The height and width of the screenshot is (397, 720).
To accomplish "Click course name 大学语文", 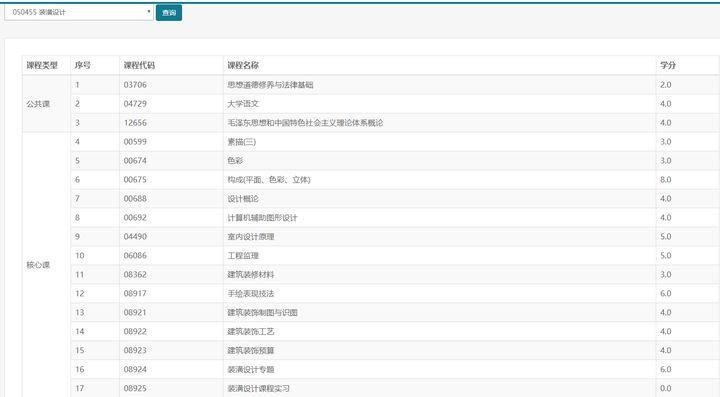I will (243, 104).
